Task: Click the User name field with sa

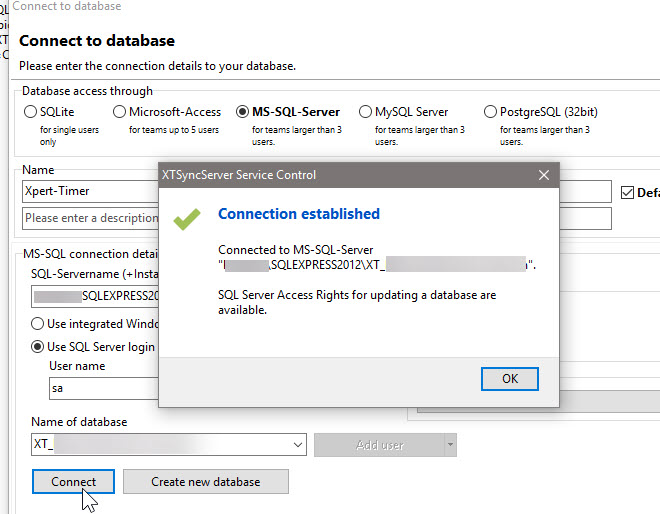Action: click(100, 388)
